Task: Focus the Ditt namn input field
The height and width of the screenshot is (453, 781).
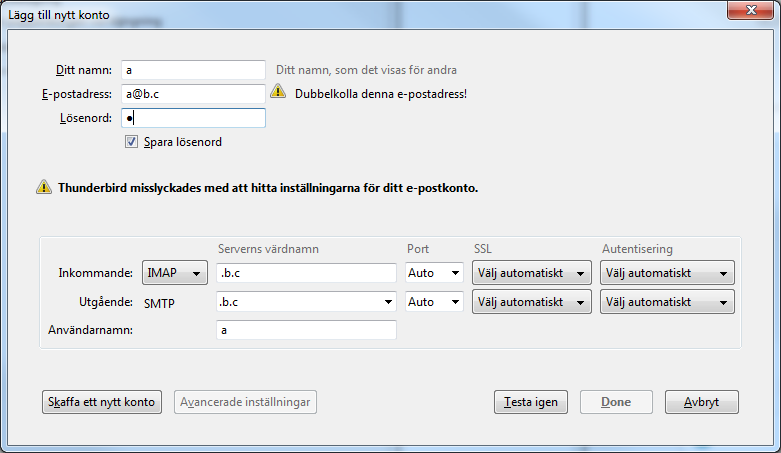Action: coord(193,70)
